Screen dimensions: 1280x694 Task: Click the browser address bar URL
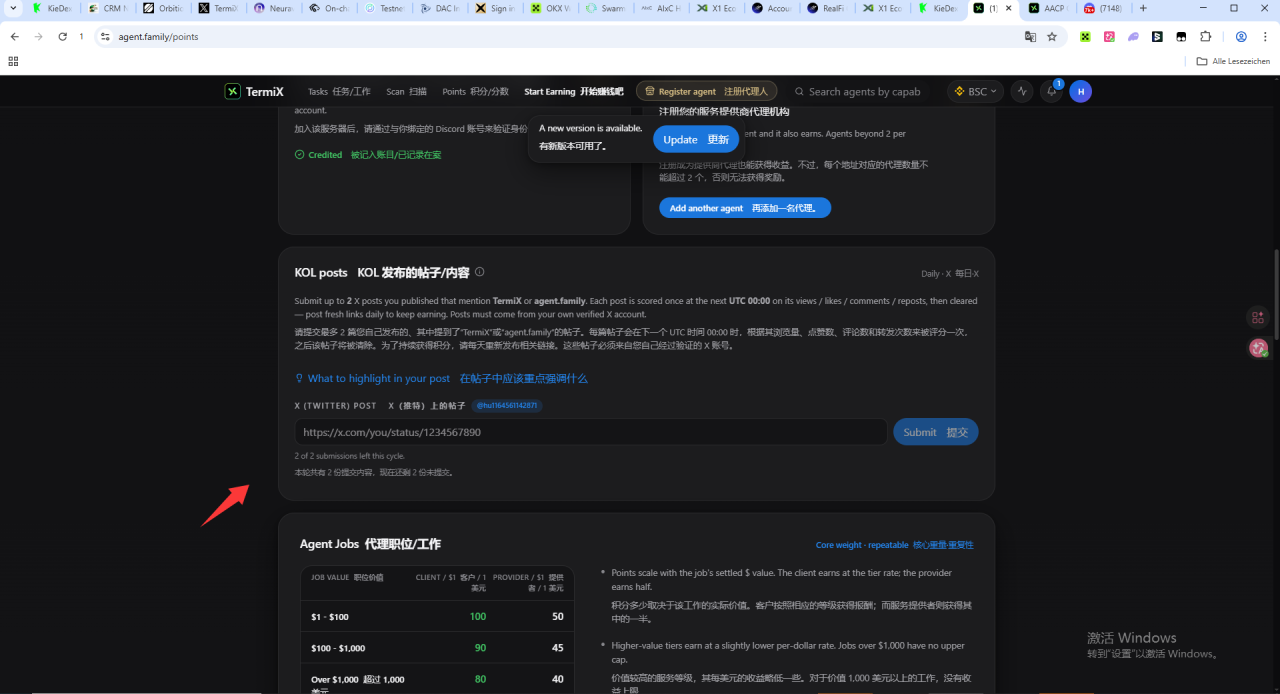point(158,37)
